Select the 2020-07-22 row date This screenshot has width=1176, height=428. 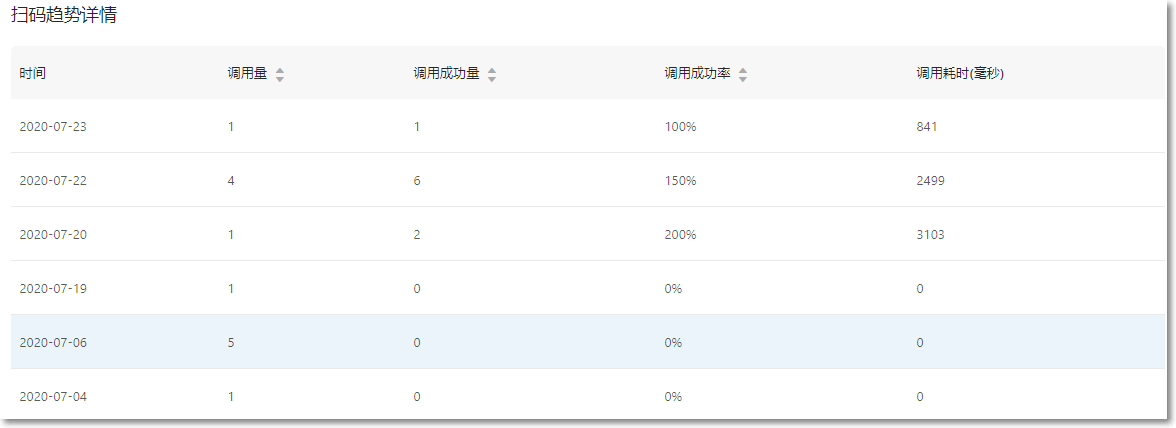[x=53, y=181]
